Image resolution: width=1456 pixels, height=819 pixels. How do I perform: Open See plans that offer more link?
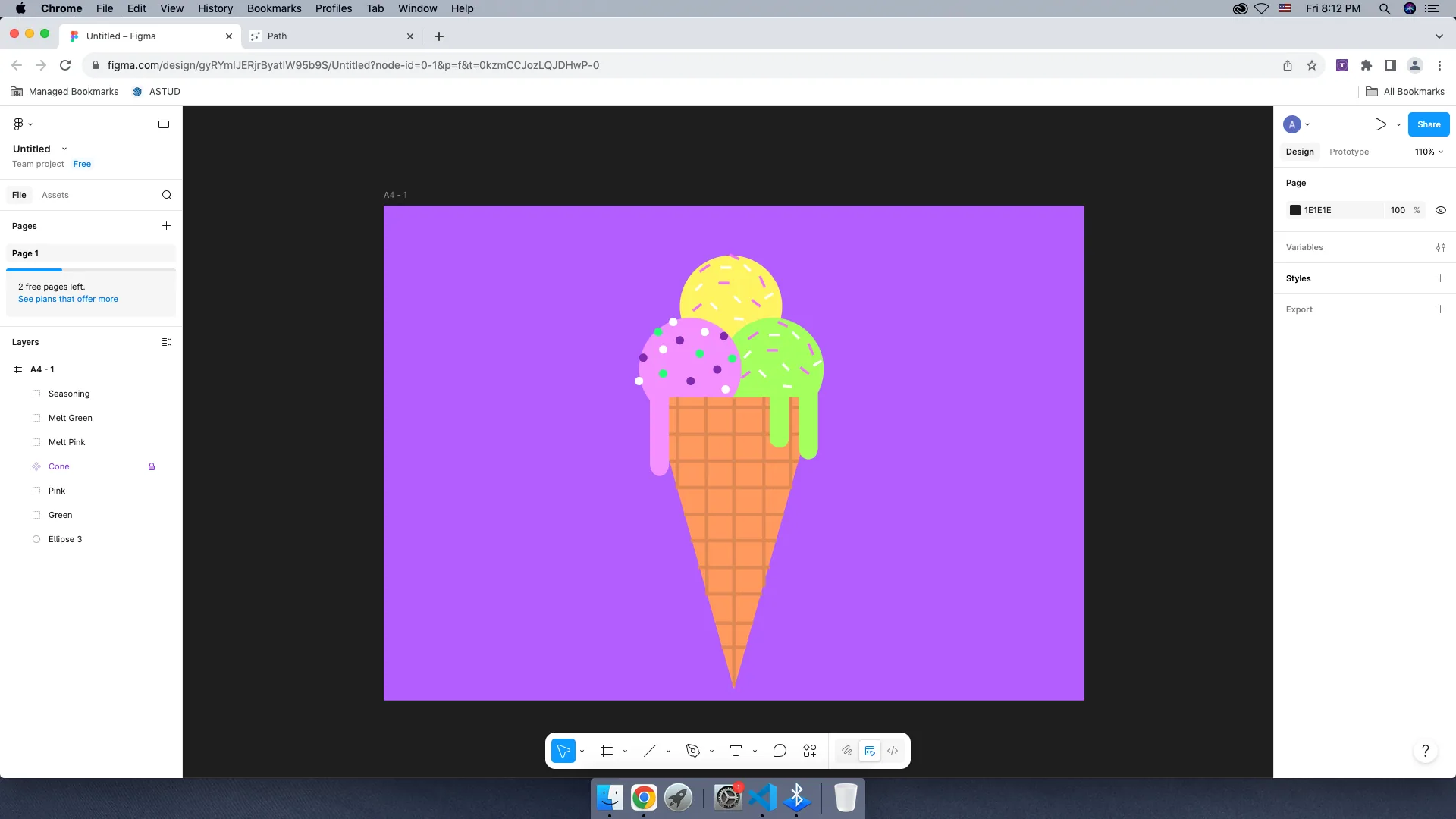[x=68, y=299]
